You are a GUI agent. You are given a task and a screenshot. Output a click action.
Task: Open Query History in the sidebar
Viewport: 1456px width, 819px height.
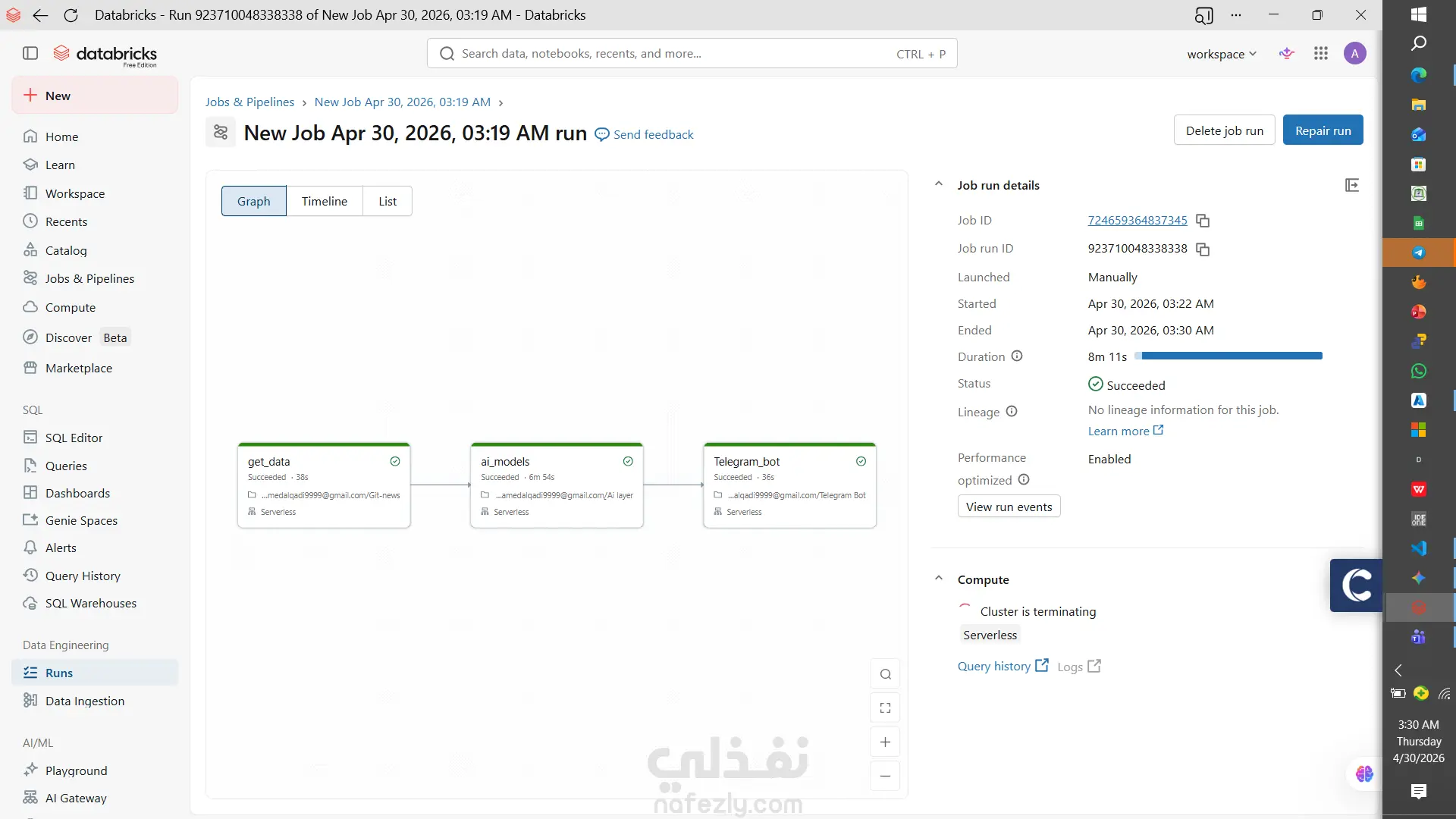(x=95, y=576)
